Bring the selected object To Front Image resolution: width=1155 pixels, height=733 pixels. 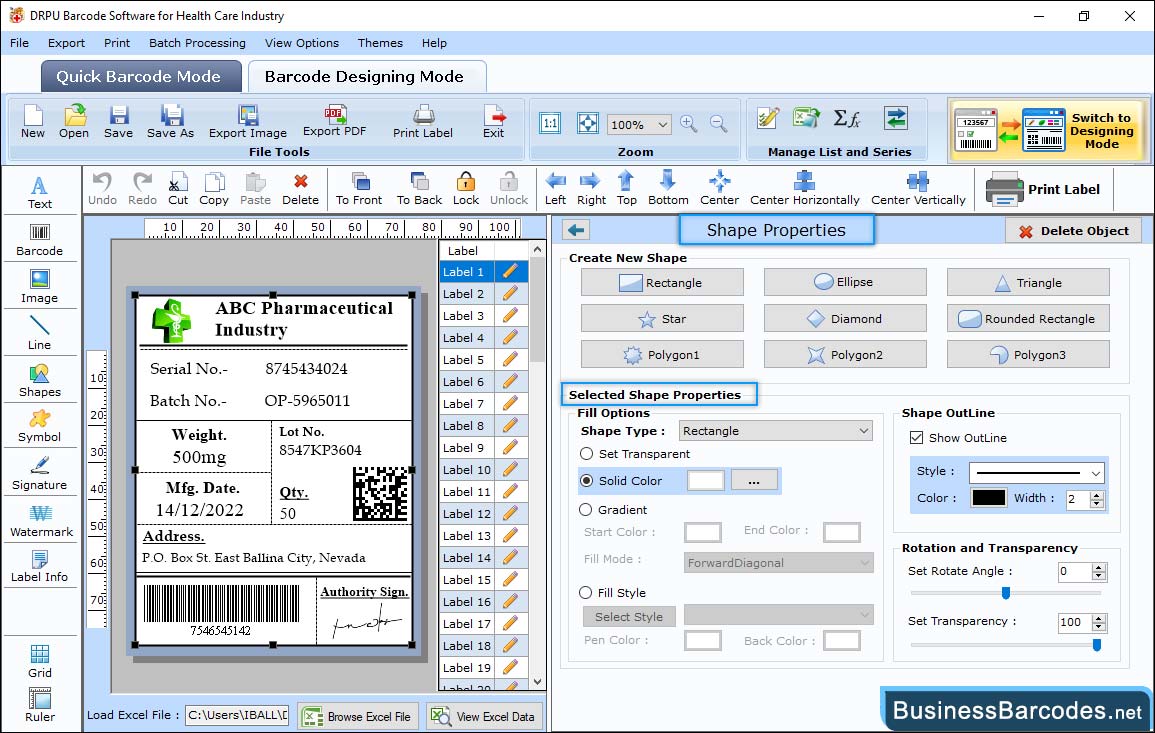point(359,189)
